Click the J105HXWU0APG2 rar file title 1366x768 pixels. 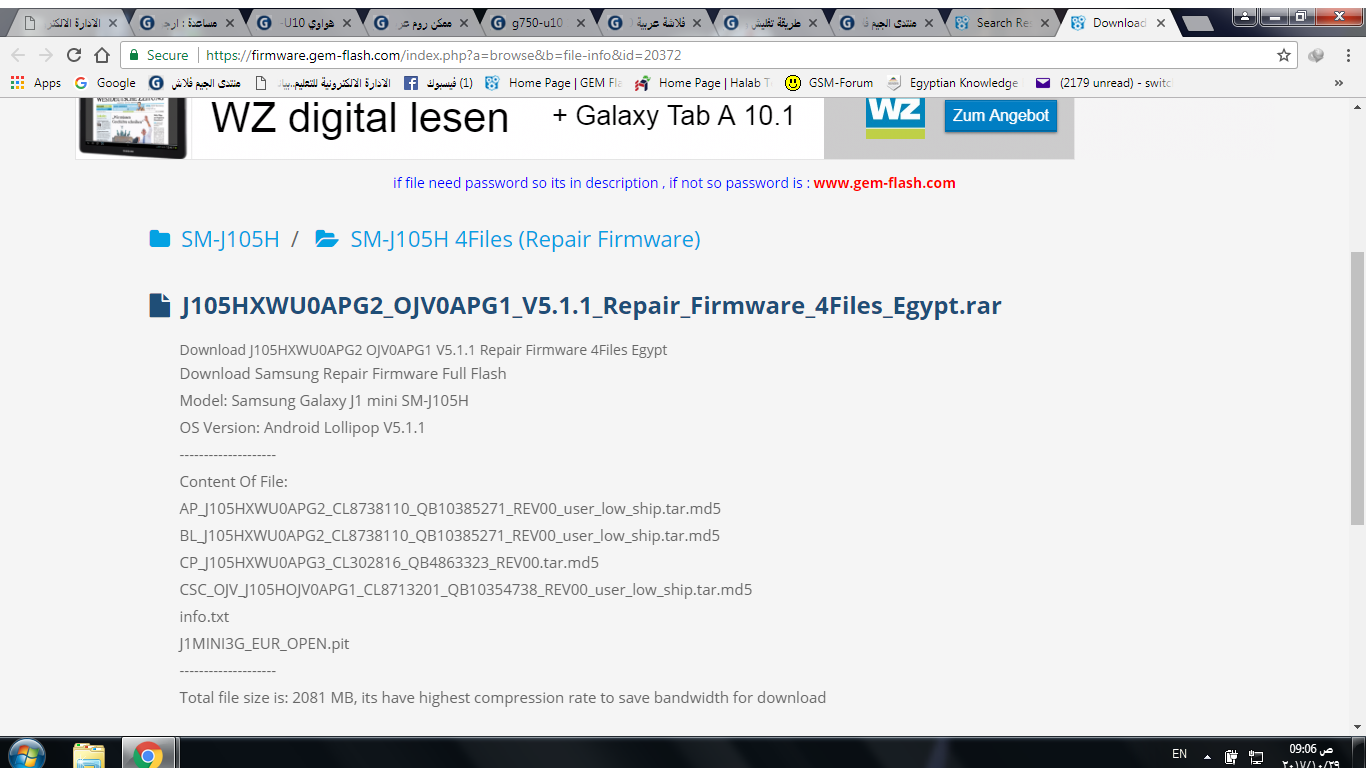[591, 306]
